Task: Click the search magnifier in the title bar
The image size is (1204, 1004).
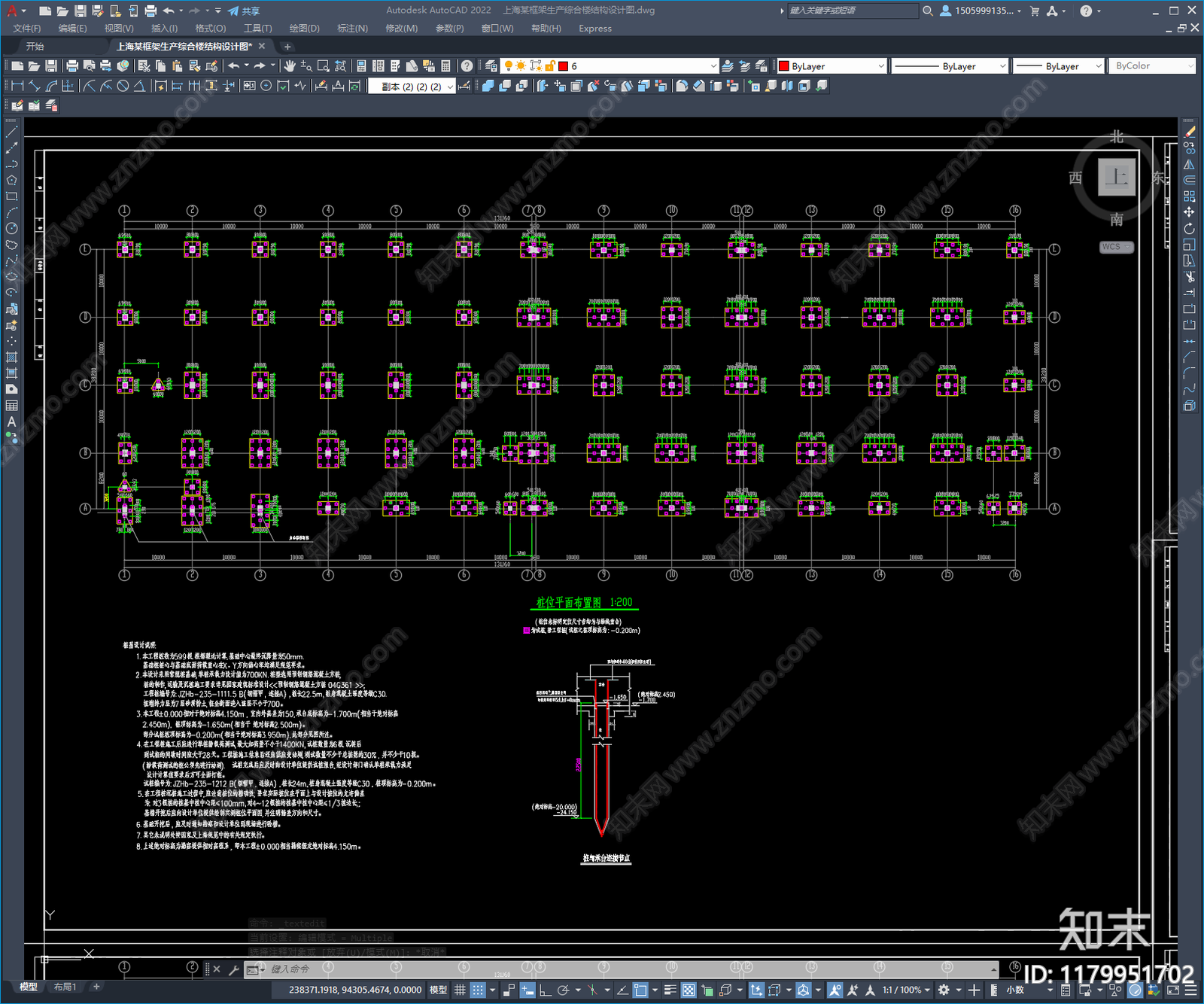Action: 928,11
